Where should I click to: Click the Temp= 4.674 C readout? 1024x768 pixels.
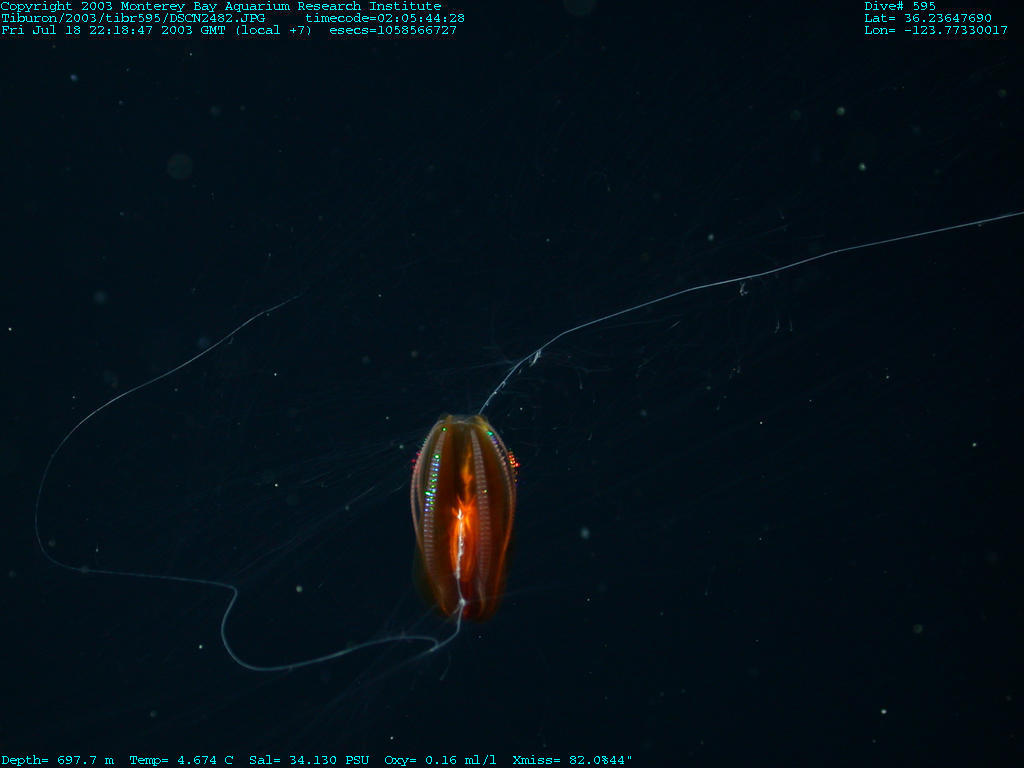[x=181, y=760]
